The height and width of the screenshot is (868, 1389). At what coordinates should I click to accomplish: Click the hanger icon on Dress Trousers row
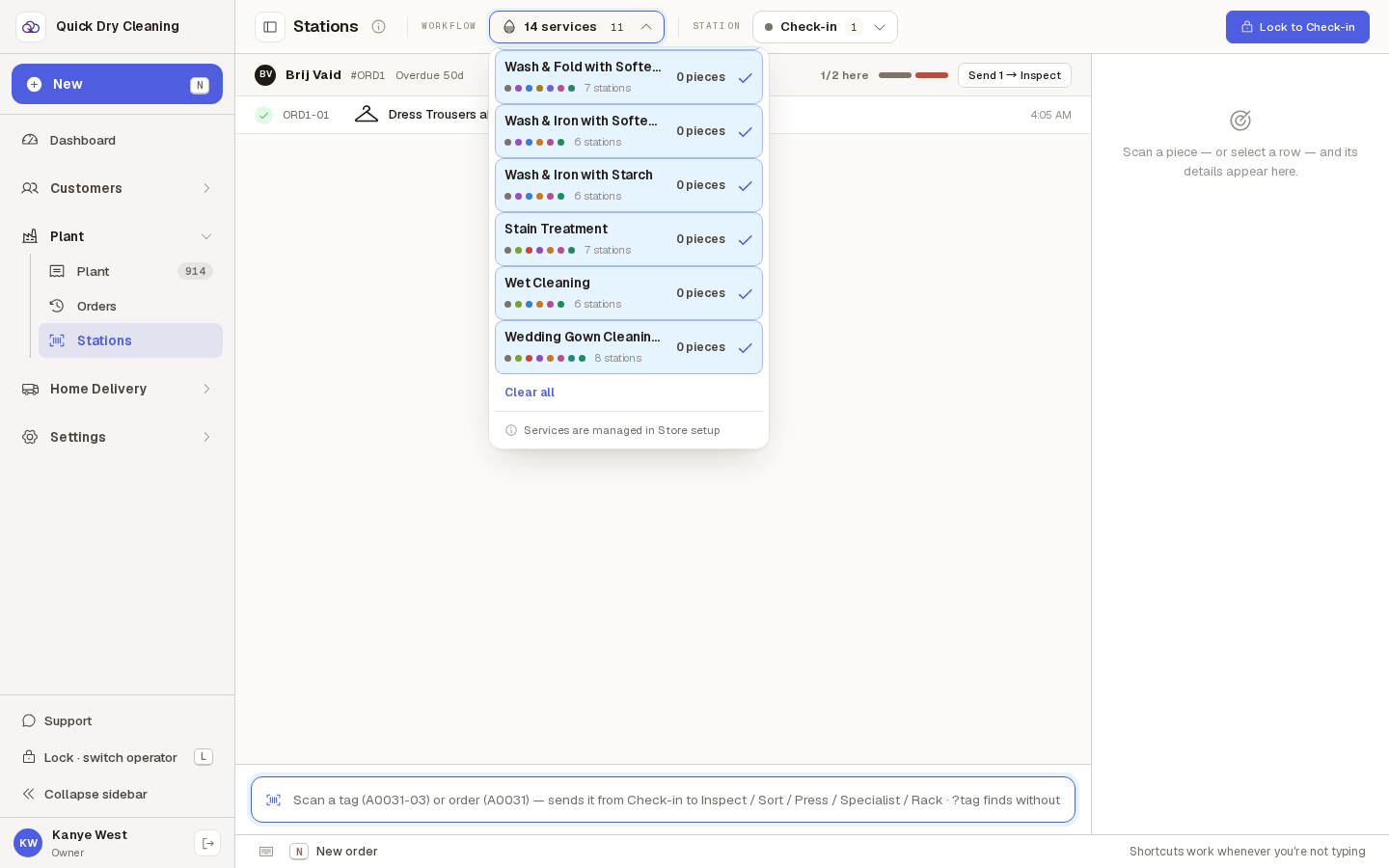click(367, 115)
